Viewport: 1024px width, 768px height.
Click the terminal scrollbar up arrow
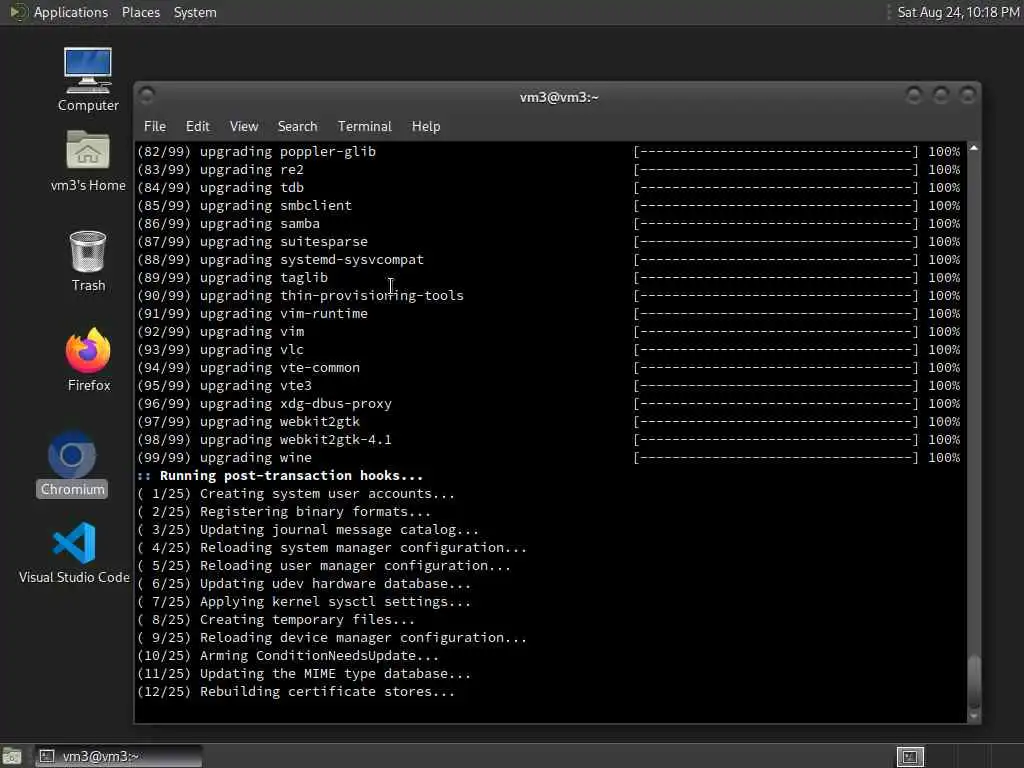[x=974, y=148]
